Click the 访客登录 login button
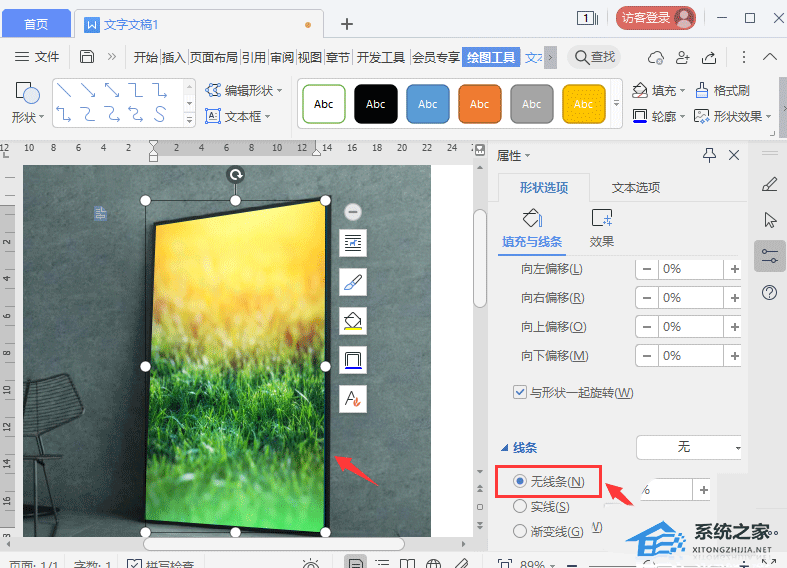This screenshot has height=568, width=787. tap(656, 18)
